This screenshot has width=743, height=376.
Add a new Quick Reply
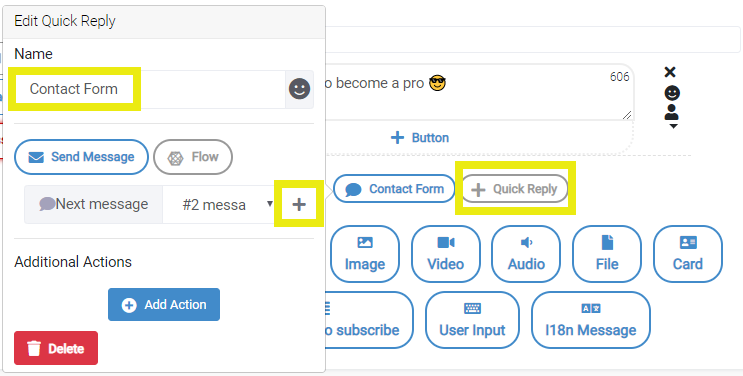[515, 189]
